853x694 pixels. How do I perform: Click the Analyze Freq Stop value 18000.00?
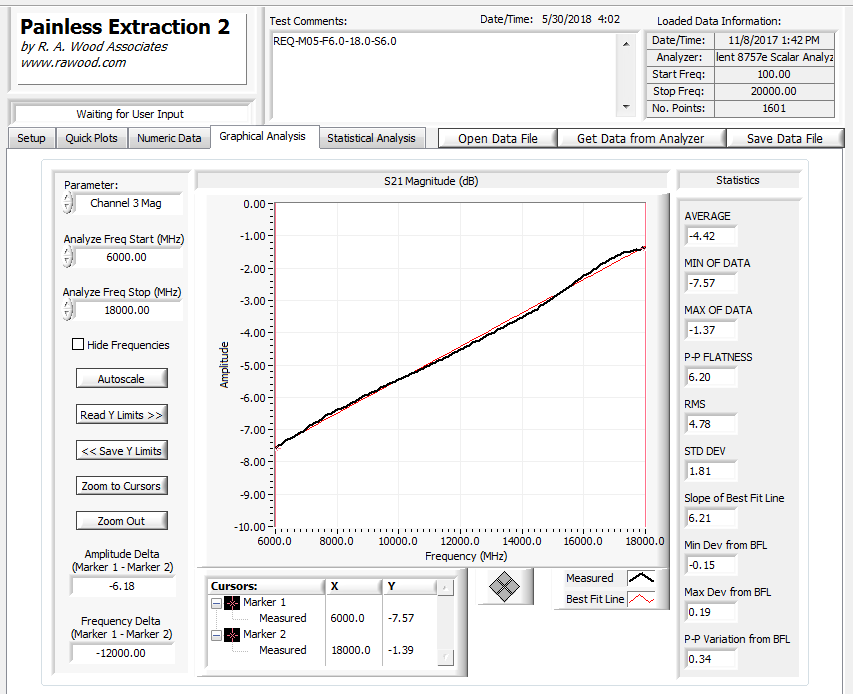[127, 310]
